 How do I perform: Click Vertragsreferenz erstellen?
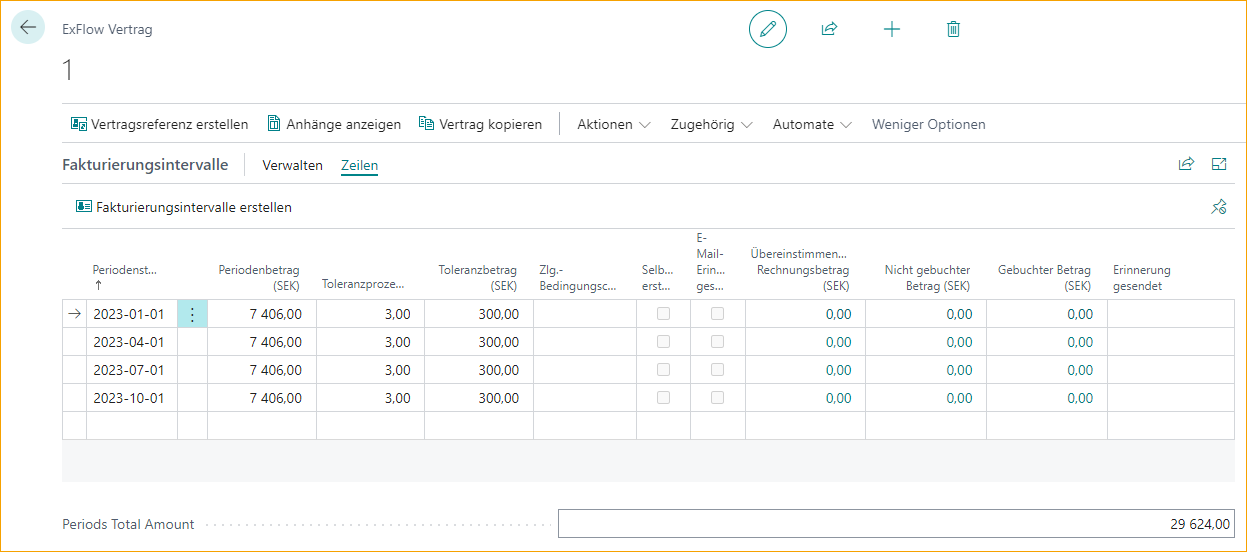[x=160, y=125]
